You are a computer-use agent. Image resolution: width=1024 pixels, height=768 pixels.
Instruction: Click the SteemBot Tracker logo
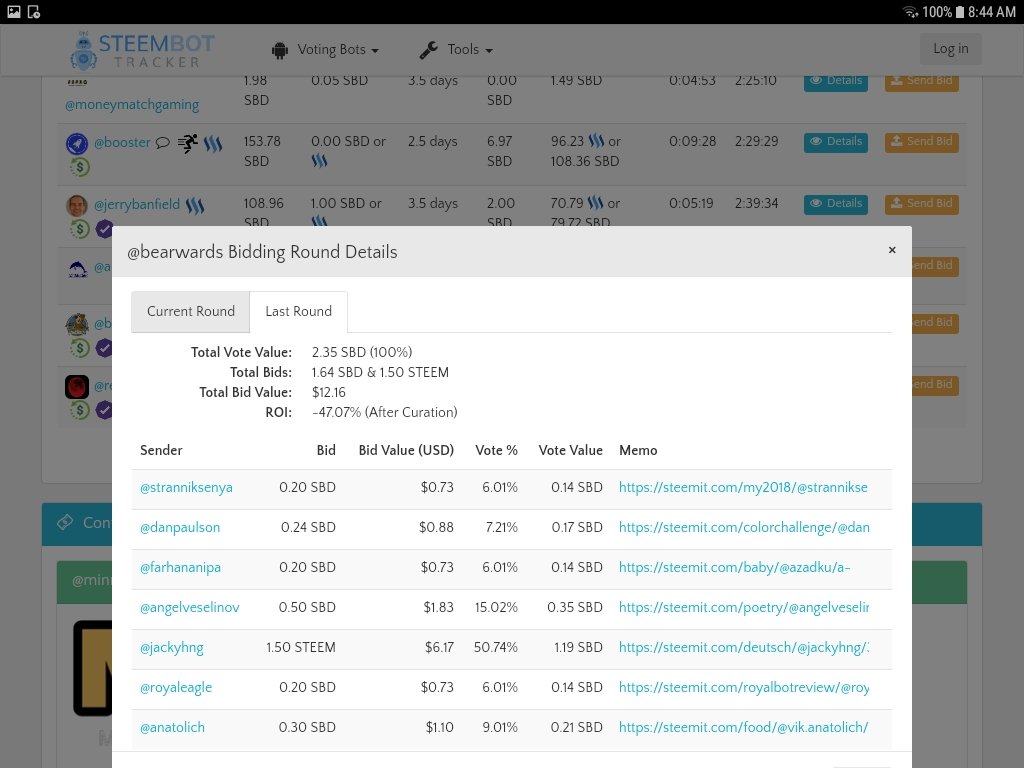click(x=142, y=50)
